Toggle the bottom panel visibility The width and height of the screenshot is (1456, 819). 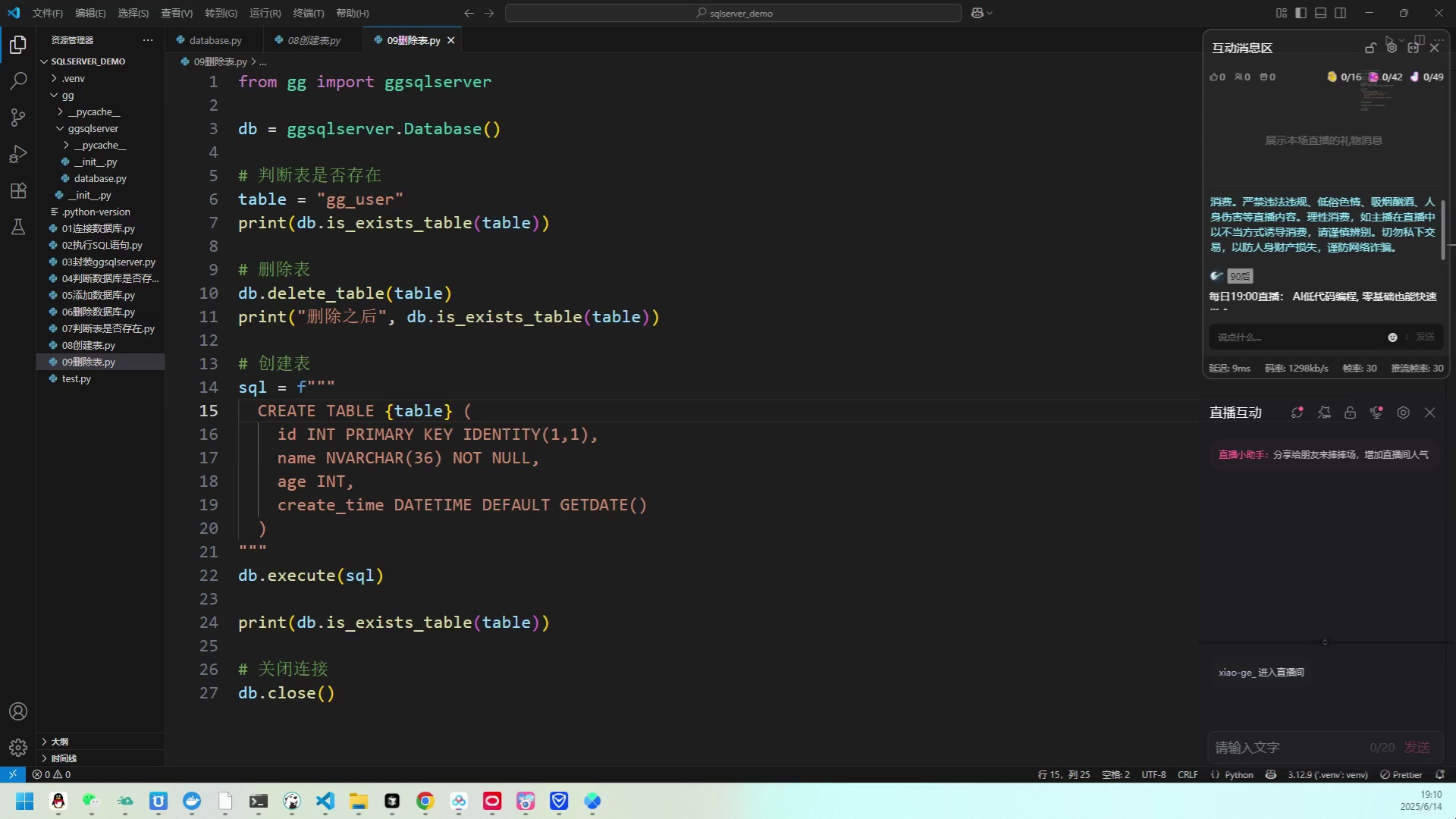pos(1320,13)
